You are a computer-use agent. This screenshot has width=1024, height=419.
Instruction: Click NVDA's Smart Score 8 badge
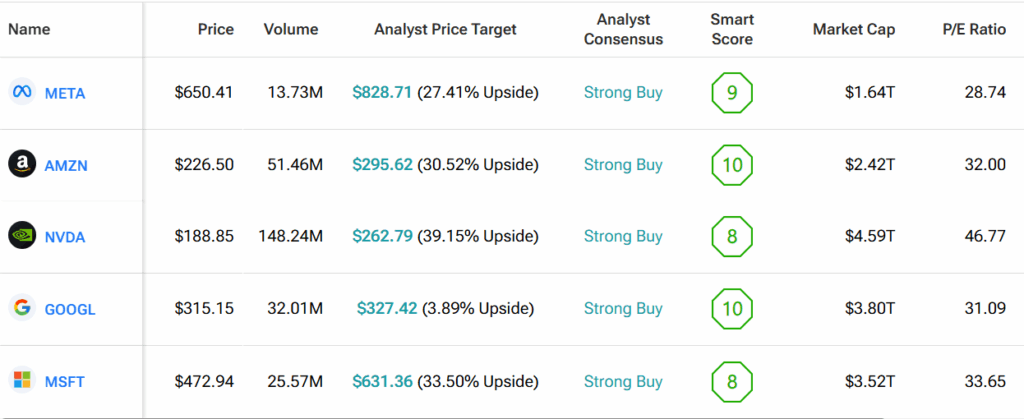pyautogui.click(x=731, y=236)
